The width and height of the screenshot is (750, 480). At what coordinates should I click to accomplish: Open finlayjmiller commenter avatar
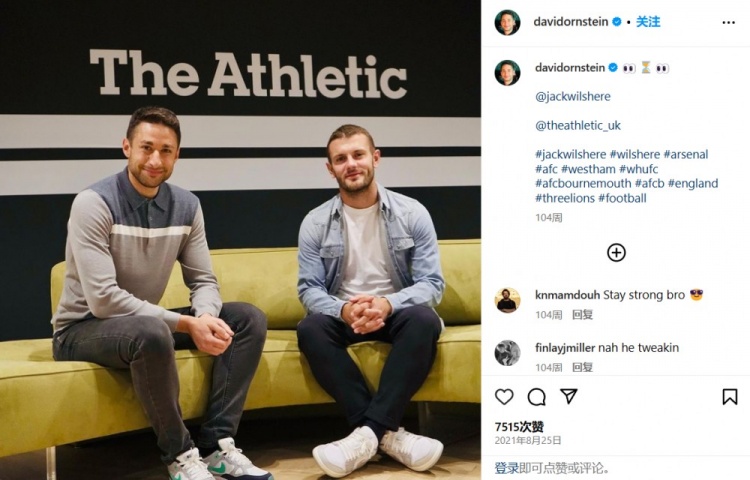pos(507,353)
